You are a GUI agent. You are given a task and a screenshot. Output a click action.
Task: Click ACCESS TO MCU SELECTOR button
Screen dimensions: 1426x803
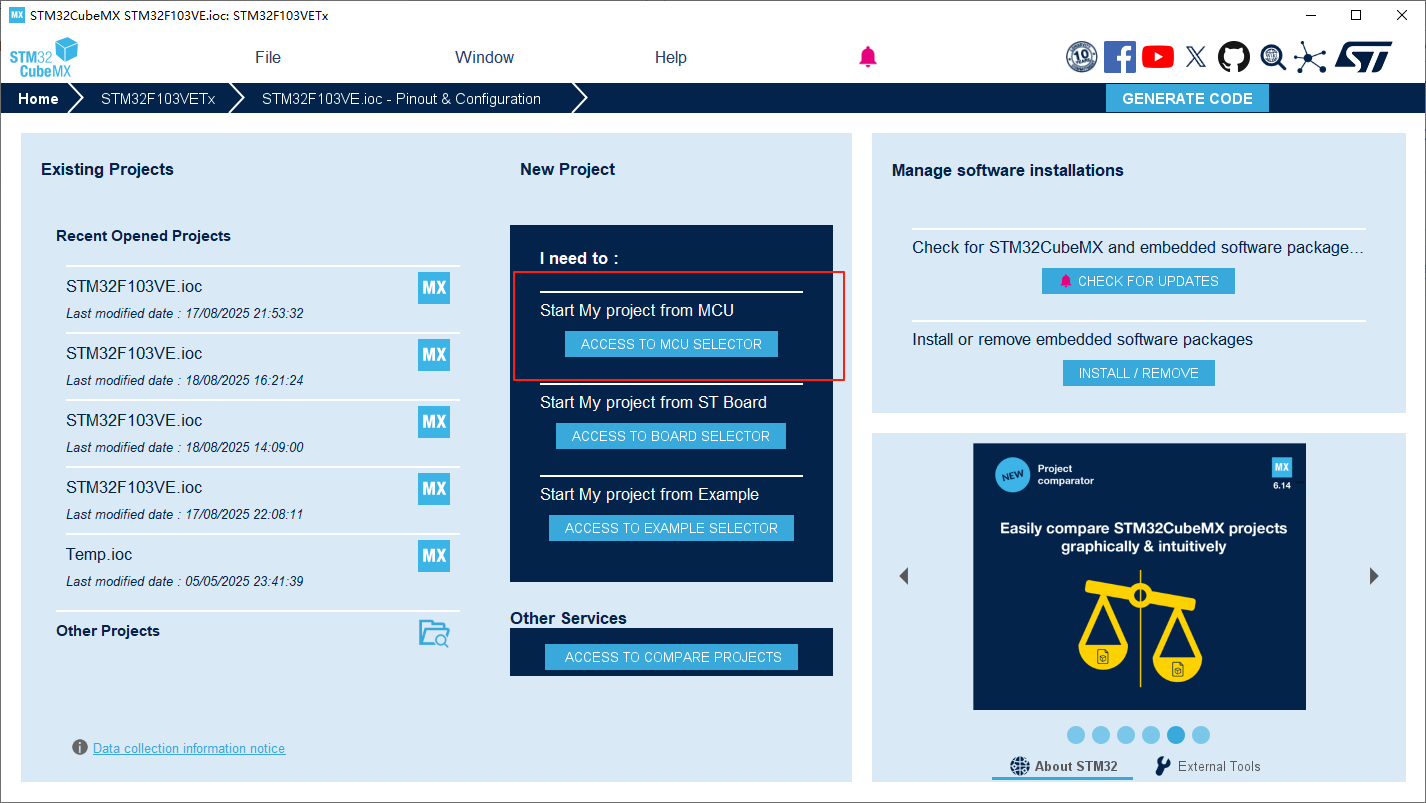click(671, 344)
